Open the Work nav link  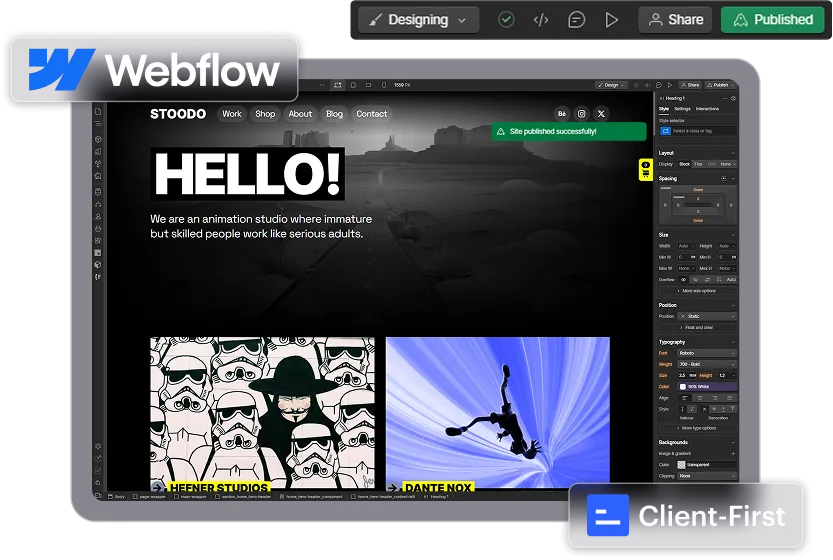[232, 114]
